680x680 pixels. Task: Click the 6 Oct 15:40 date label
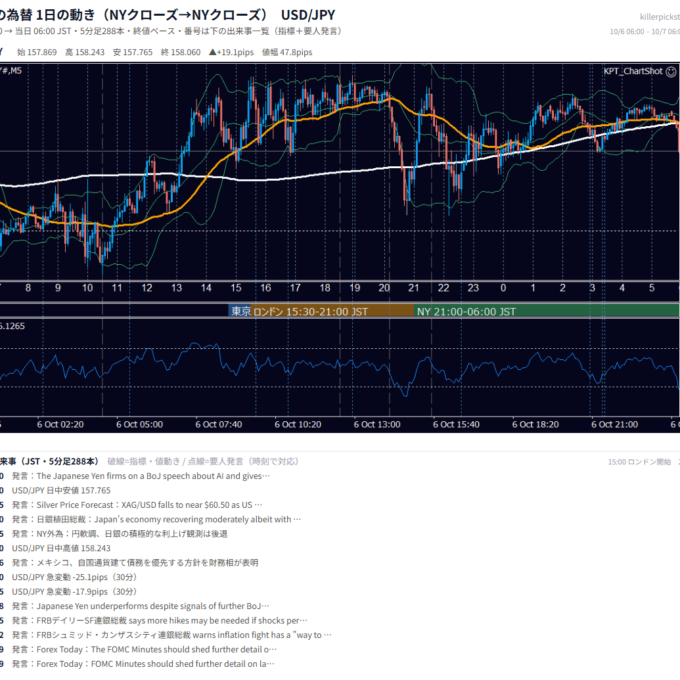pyautogui.click(x=456, y=425)
